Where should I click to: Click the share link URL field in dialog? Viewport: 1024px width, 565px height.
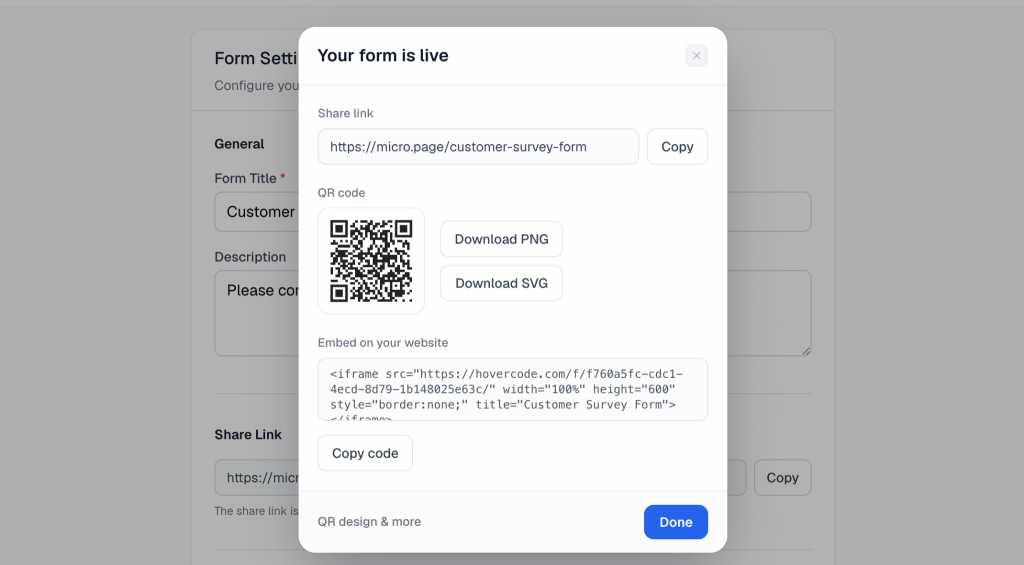click(478, 146)
